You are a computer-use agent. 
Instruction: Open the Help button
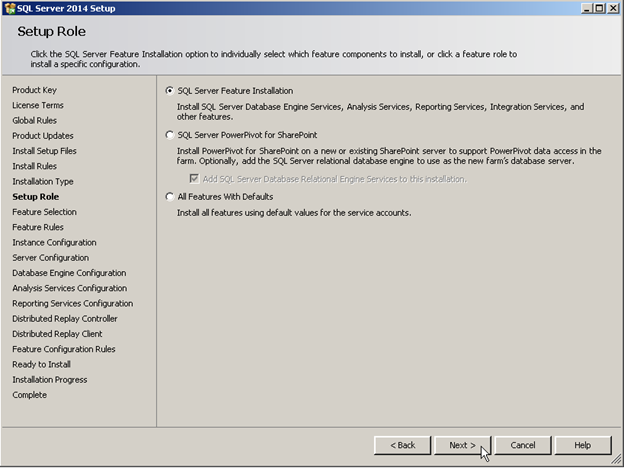coord(583,445)
